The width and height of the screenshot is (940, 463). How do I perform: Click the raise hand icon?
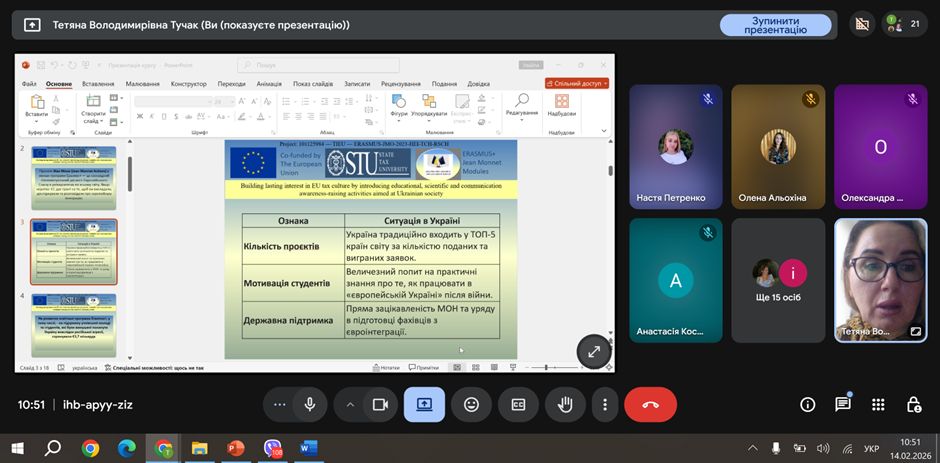(x=565, y=404)
